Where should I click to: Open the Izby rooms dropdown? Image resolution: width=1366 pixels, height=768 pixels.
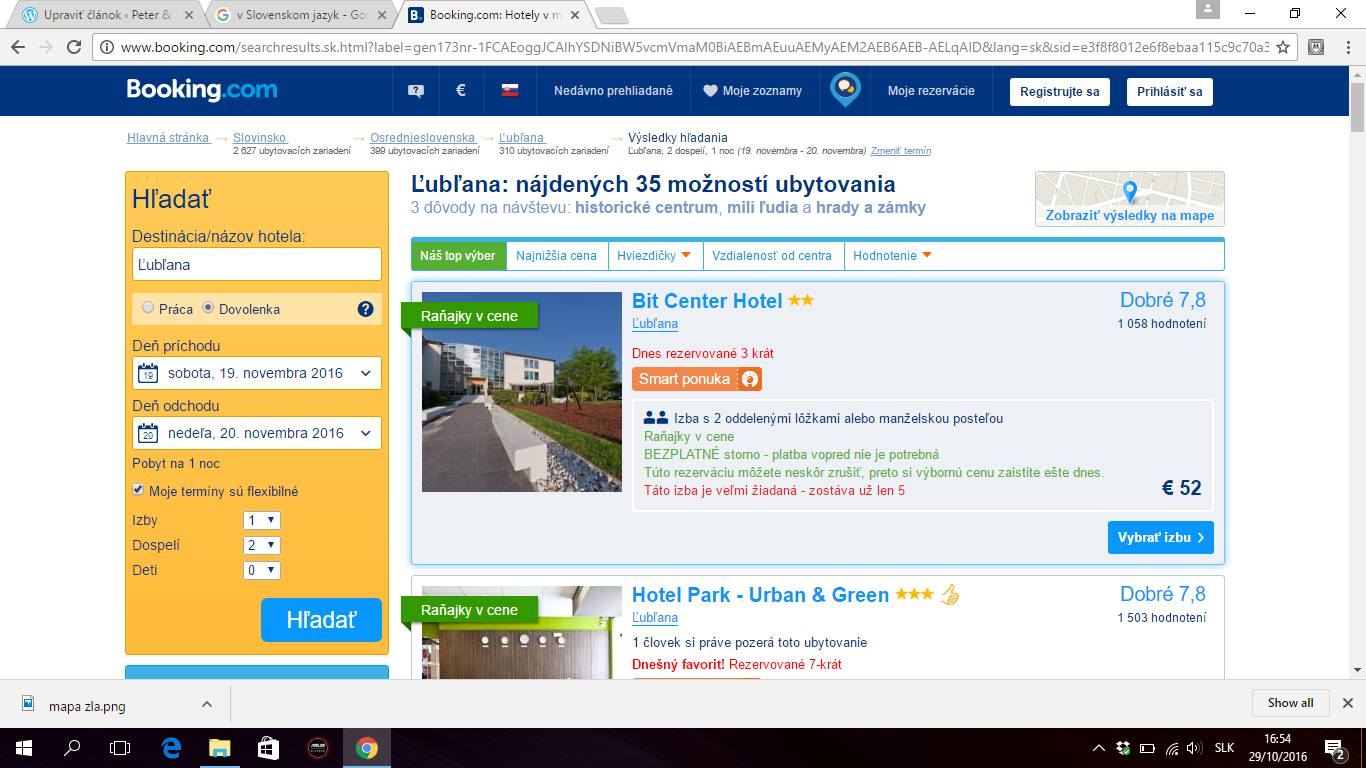point(262,520)
